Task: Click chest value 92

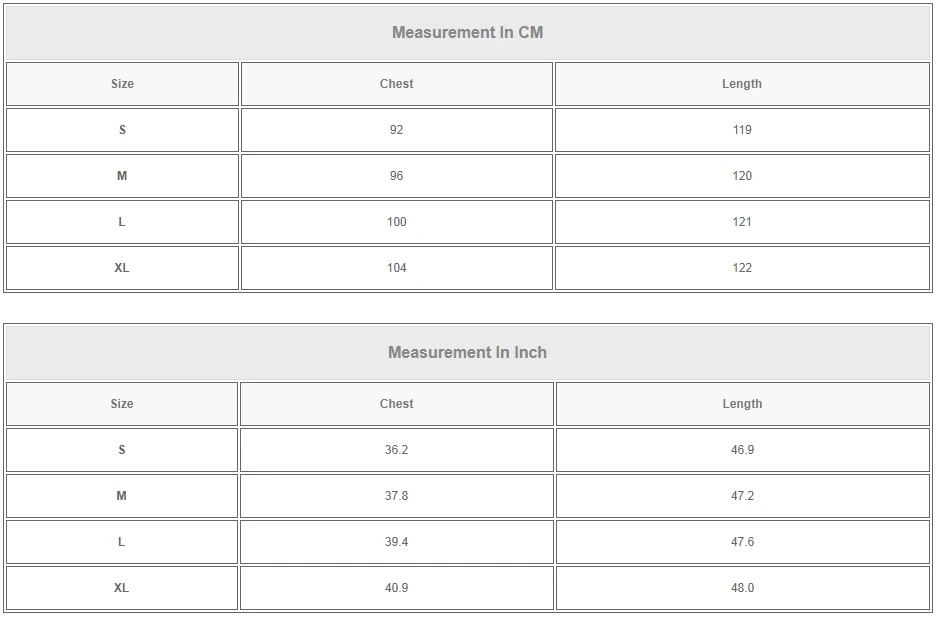Action: point(396,130)
